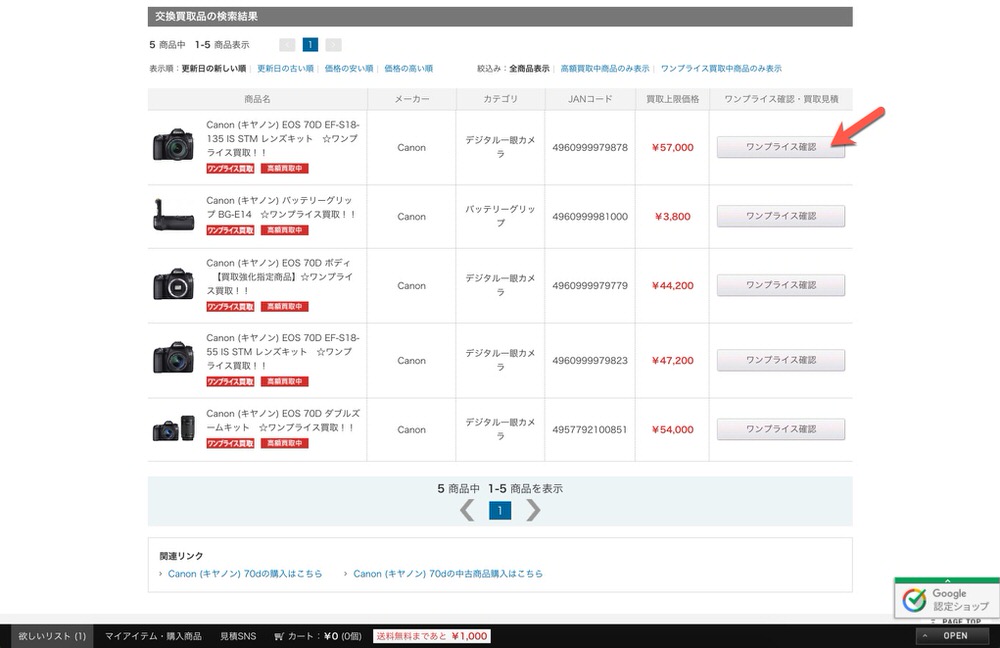Click price ¥44,200
The width and height of the screenshot is (1000, 648).
672,285
